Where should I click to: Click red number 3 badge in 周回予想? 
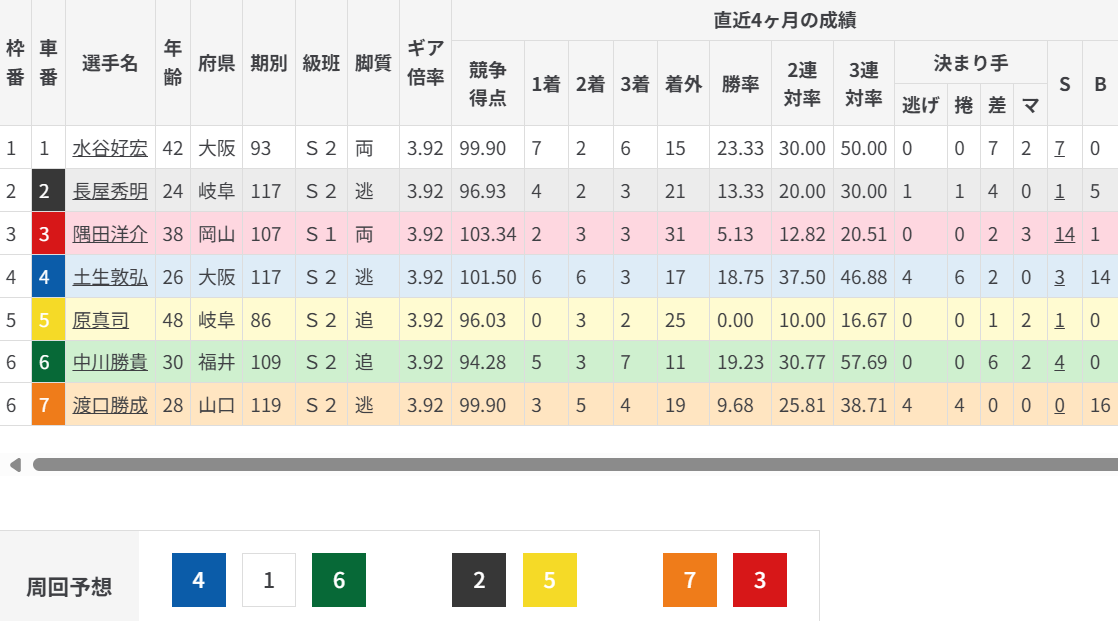click(759, 580)
